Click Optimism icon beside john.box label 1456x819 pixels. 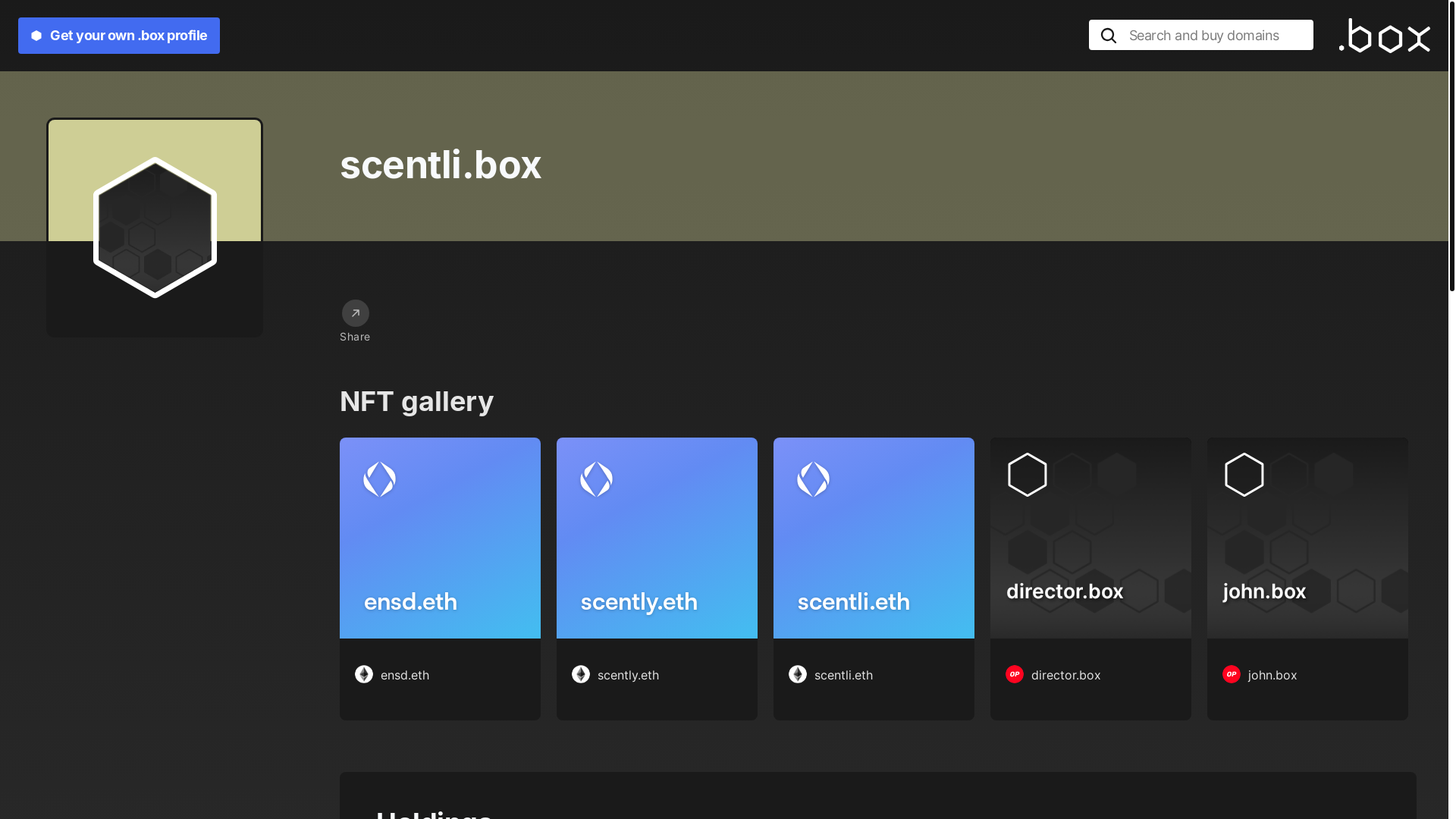(x=1232, y=674)
